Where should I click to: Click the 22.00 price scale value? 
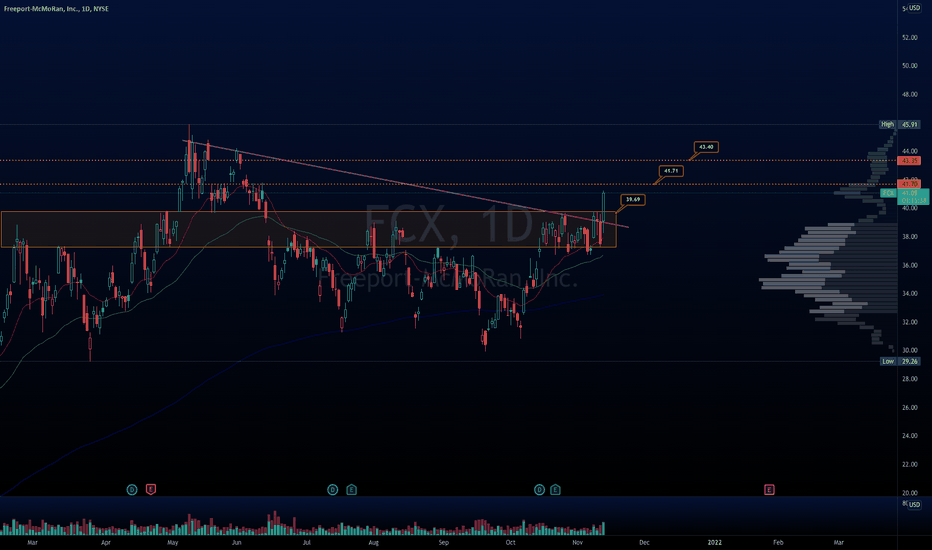(909, 465)
